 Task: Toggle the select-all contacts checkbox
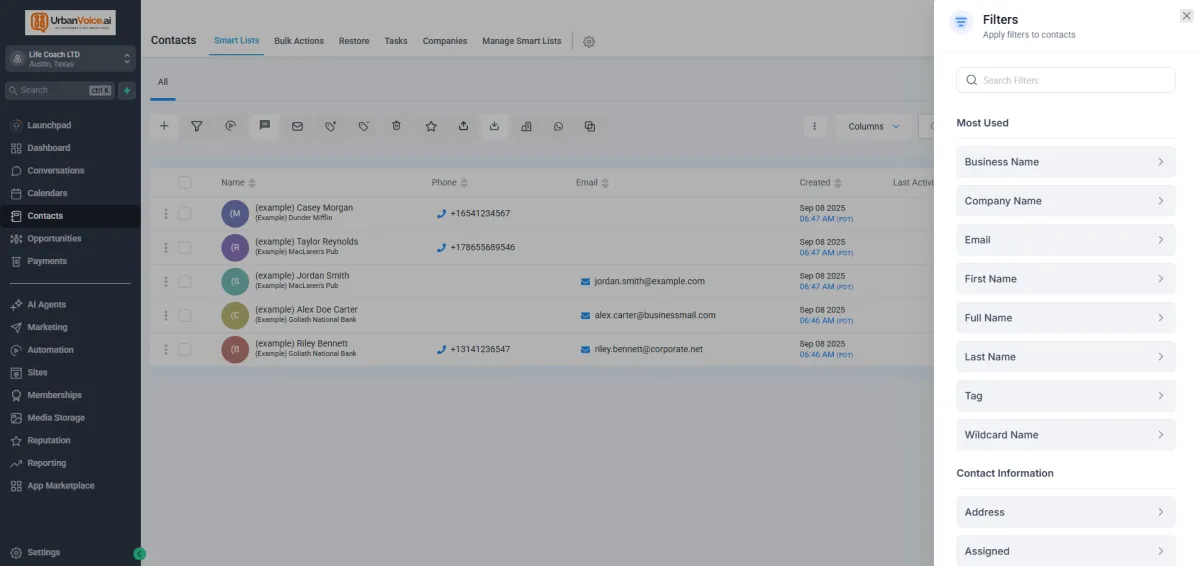tap(184, 182)
